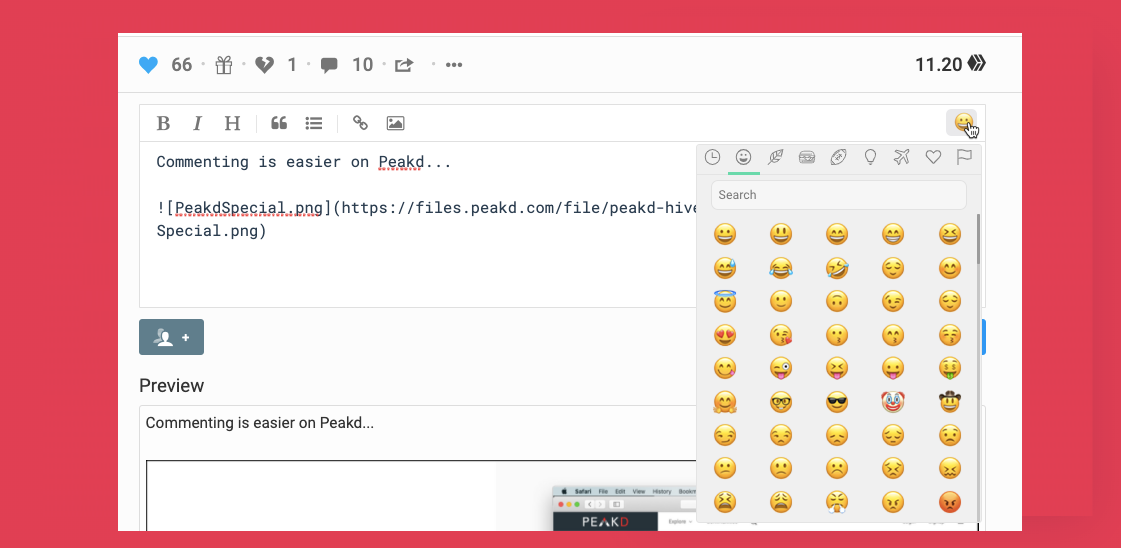Screen dimensions: 1121x548
Task: Open the symbols heart emoji tab
Action: pyautogui.click(x=933, y=157)
